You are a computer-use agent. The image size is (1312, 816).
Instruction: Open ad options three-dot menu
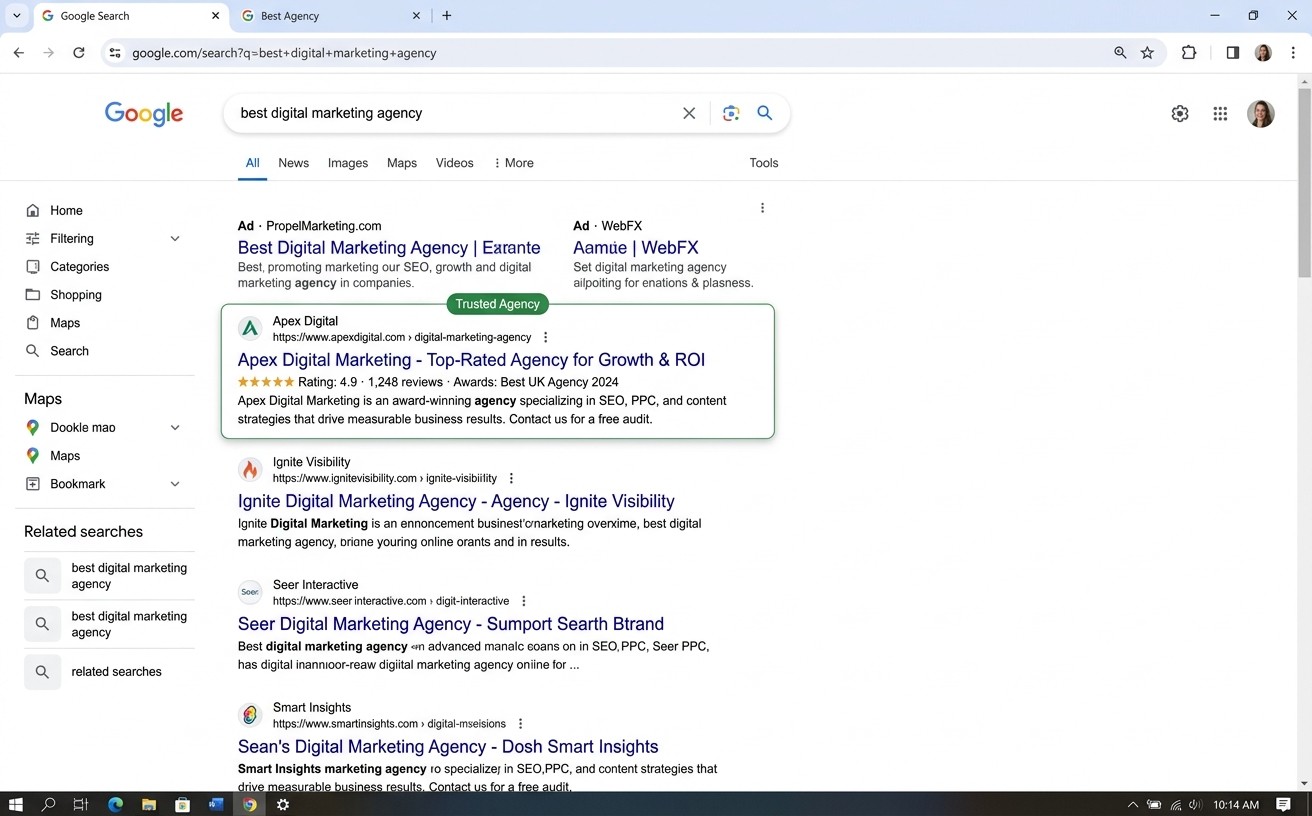tap(762, 208)
